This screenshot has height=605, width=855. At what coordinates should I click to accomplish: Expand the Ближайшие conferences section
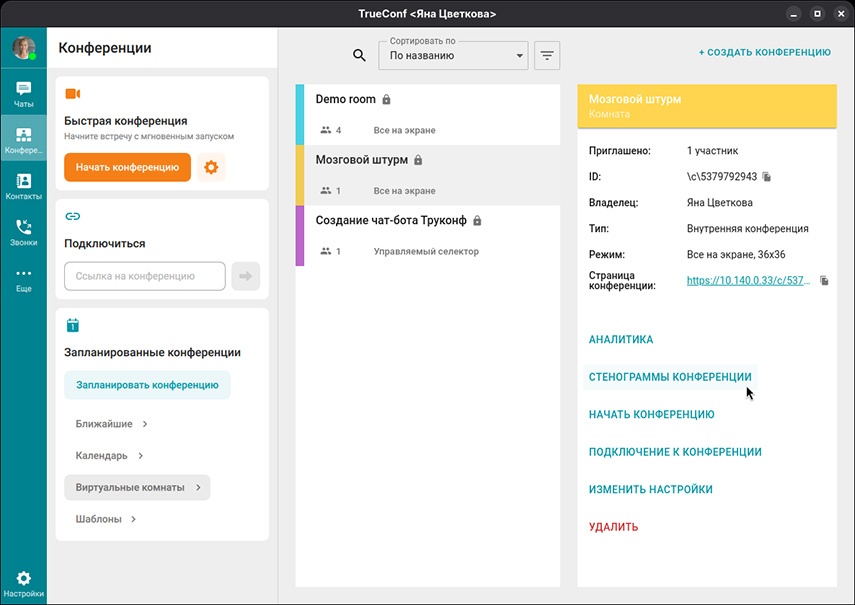click(x=111, y=424)
